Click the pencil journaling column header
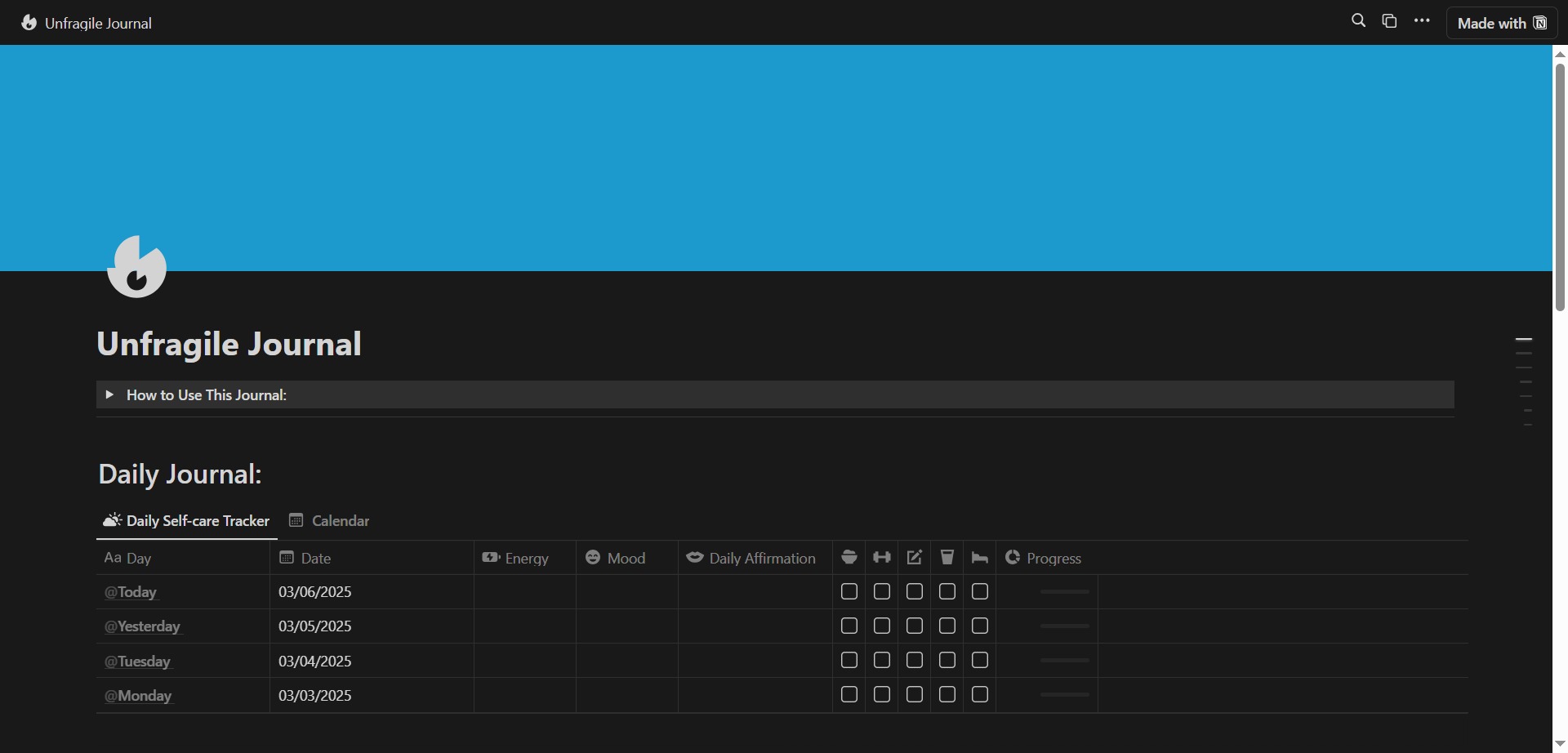 point(915,558)
